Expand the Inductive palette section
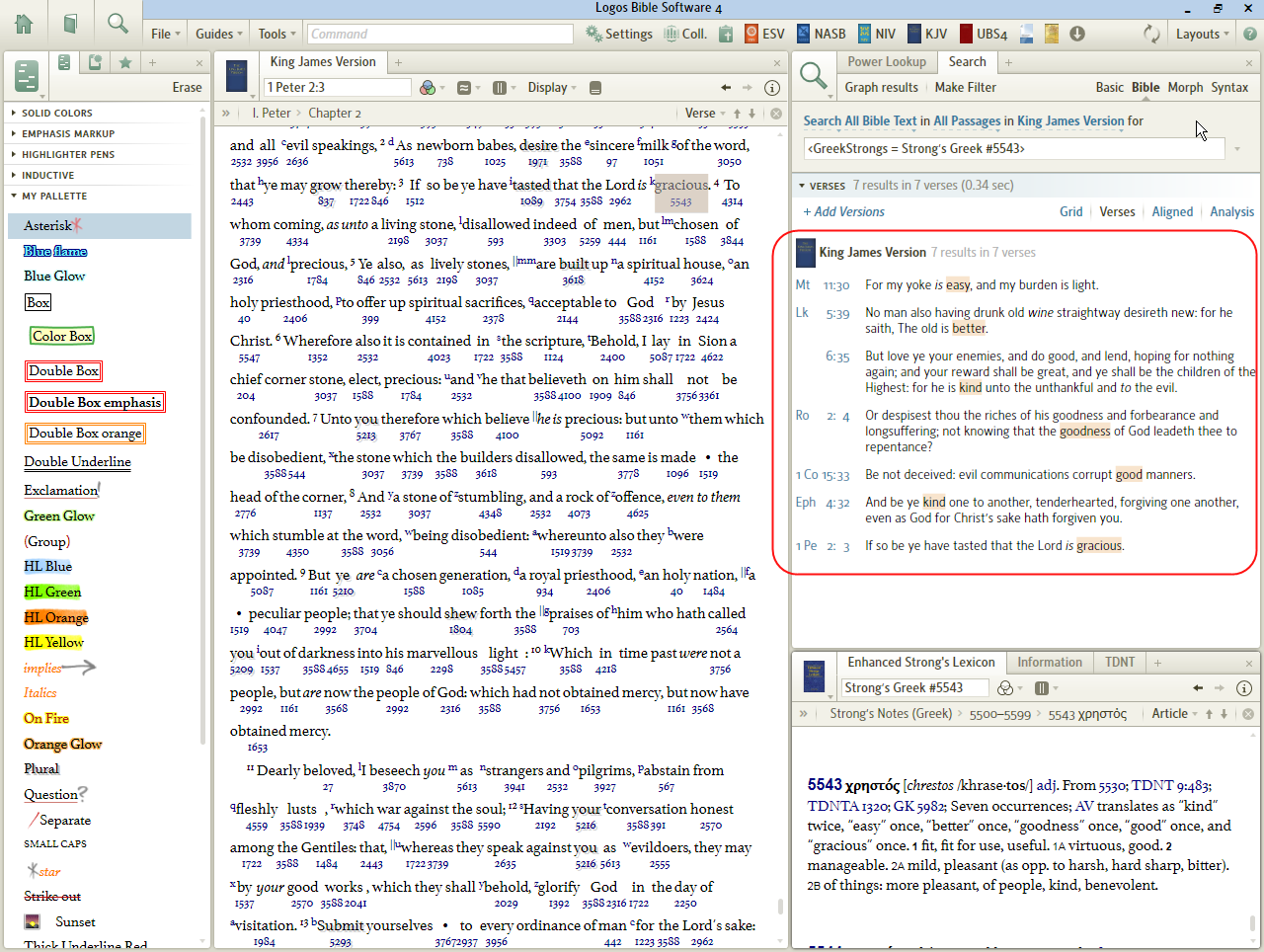This screenshot has width=1264, height=952. point(47,176)
